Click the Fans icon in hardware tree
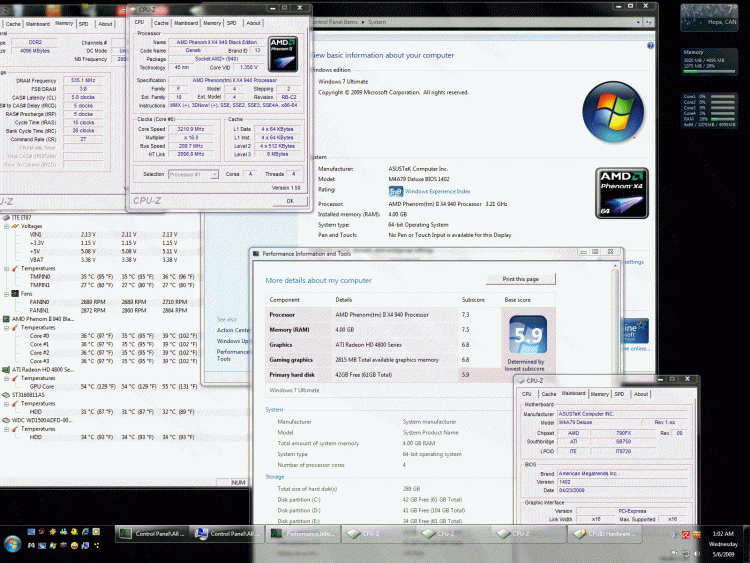Screen dimensions: 750x563 [15, 294]
